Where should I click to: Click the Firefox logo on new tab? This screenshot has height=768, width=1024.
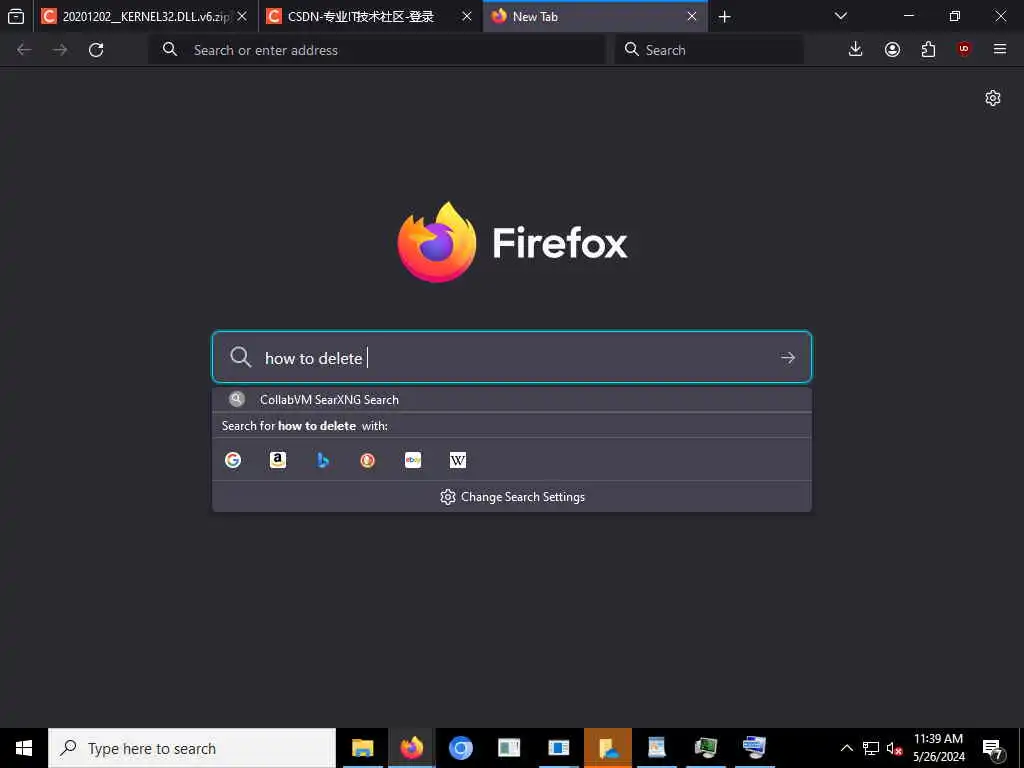(x=512, y=242)
